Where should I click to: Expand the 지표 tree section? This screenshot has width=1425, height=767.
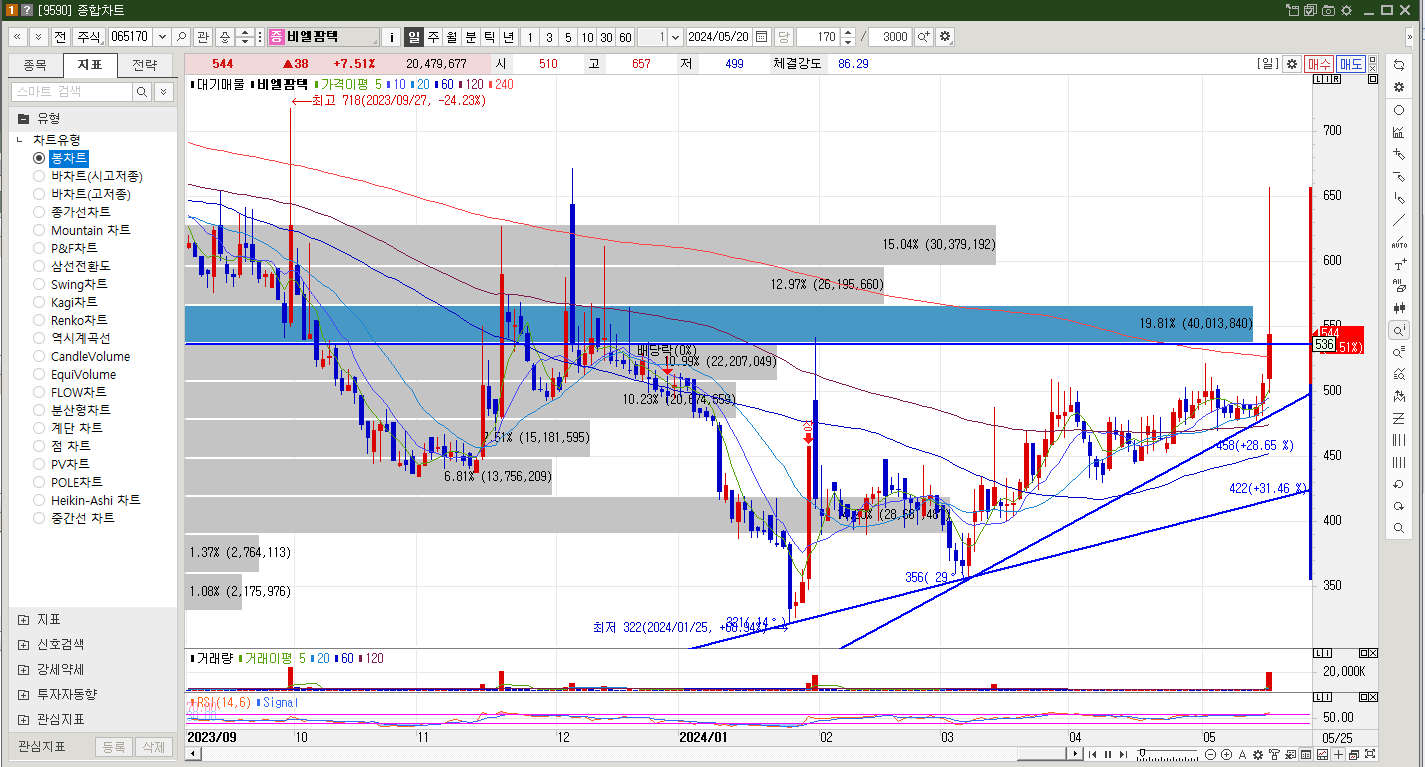(23, 620)
